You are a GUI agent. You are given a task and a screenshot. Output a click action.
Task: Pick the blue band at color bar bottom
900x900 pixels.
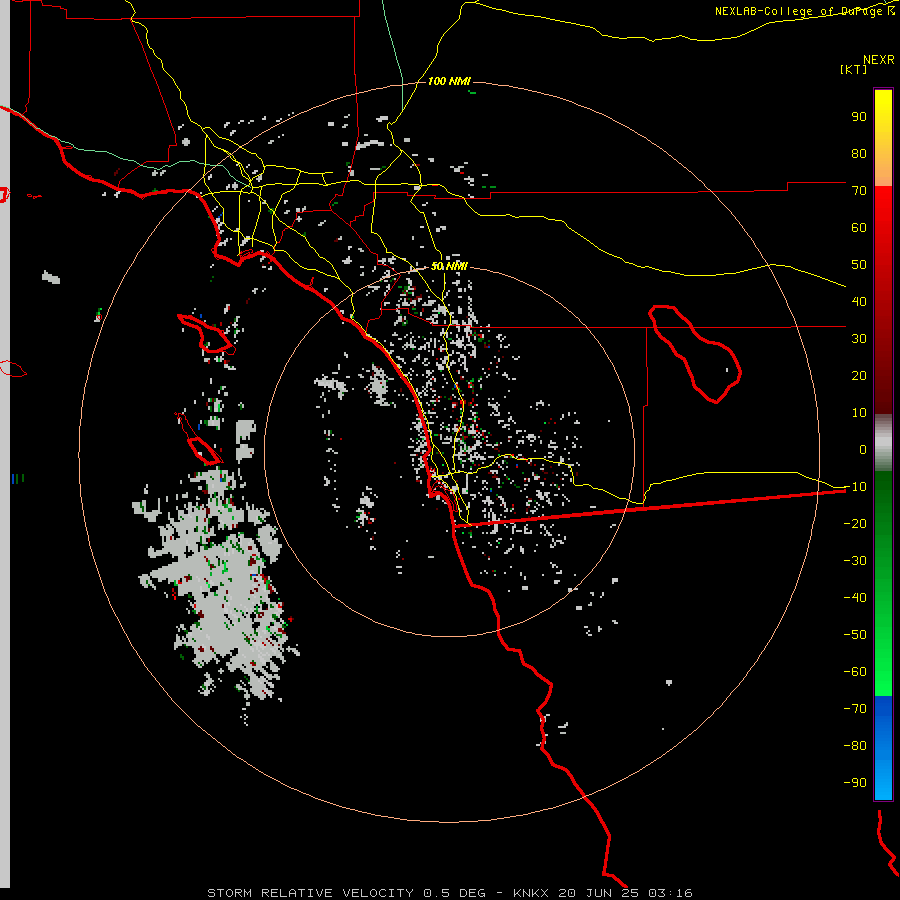coord(883,748)
